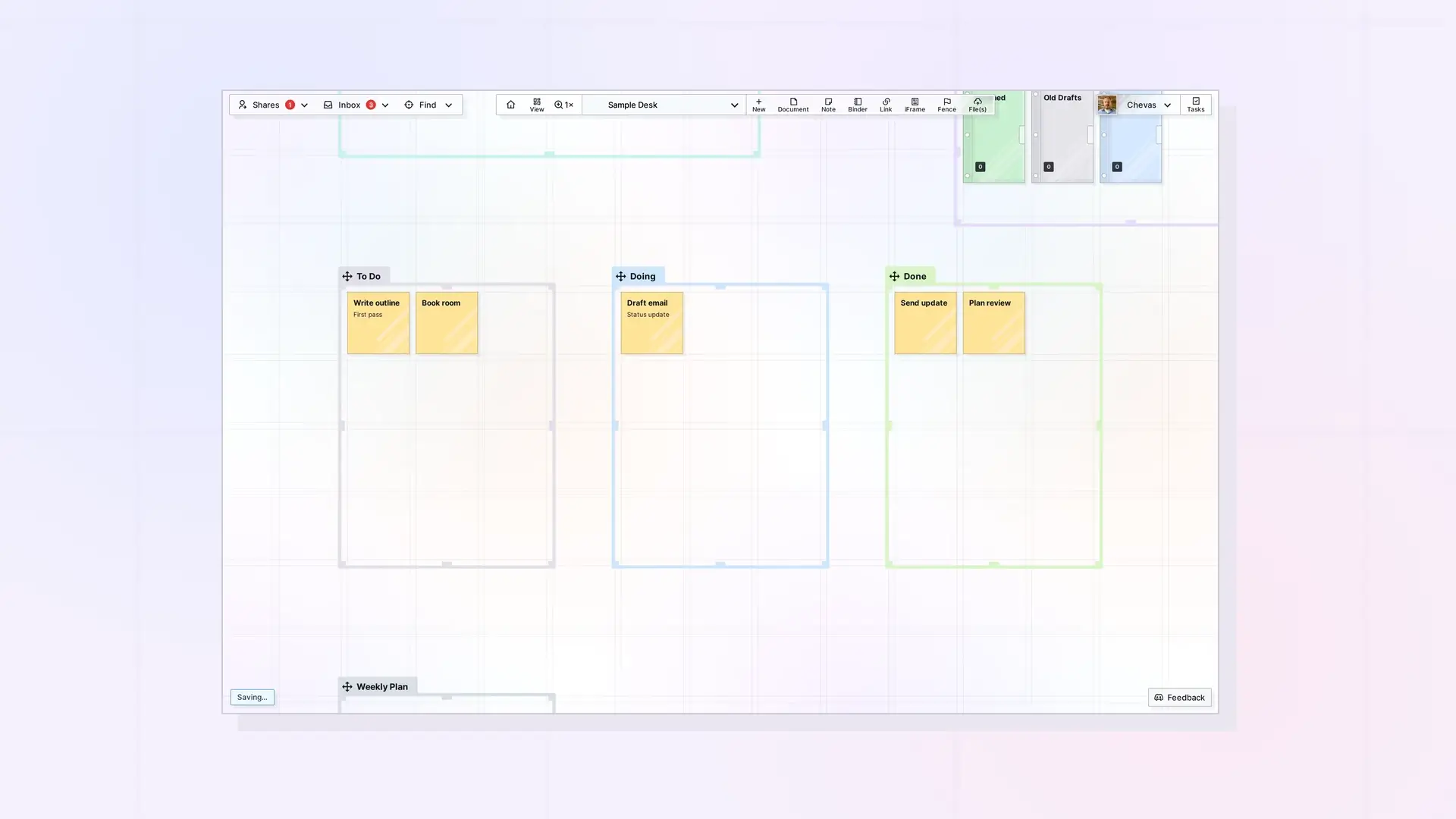Create a new Document
This screenshot has height=819, width=1456.
click(x=793, y=105)
